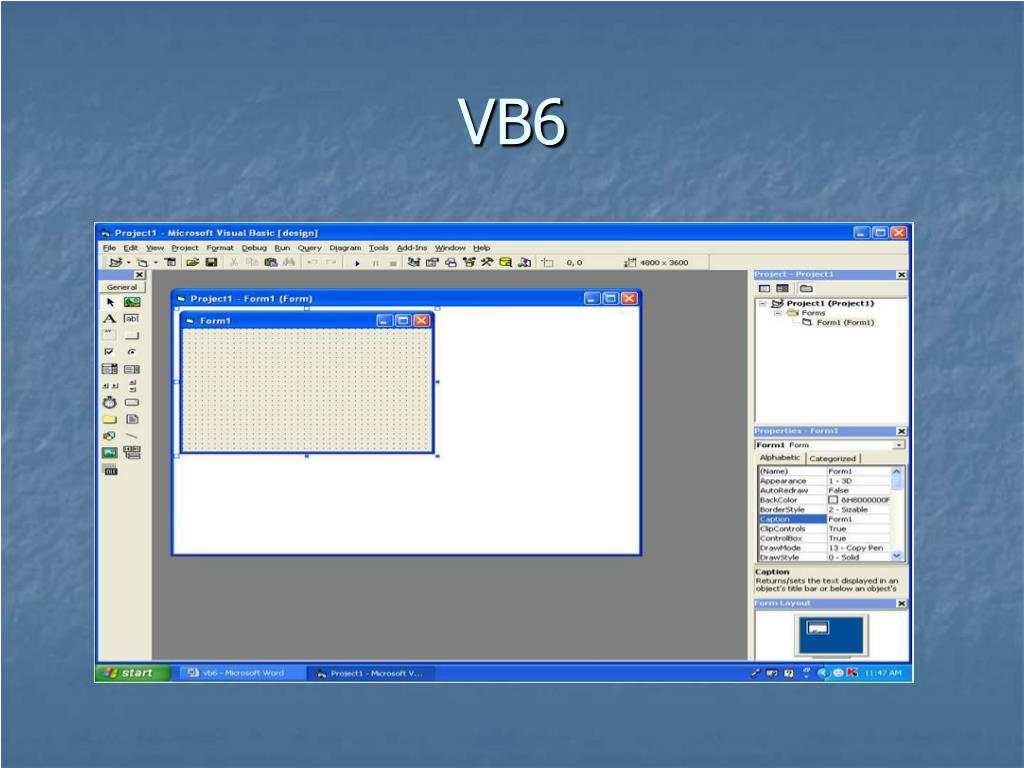Click the Add Form toolbar icon
The height and width of the screenshot is (768, 1024).
point(142,263)
